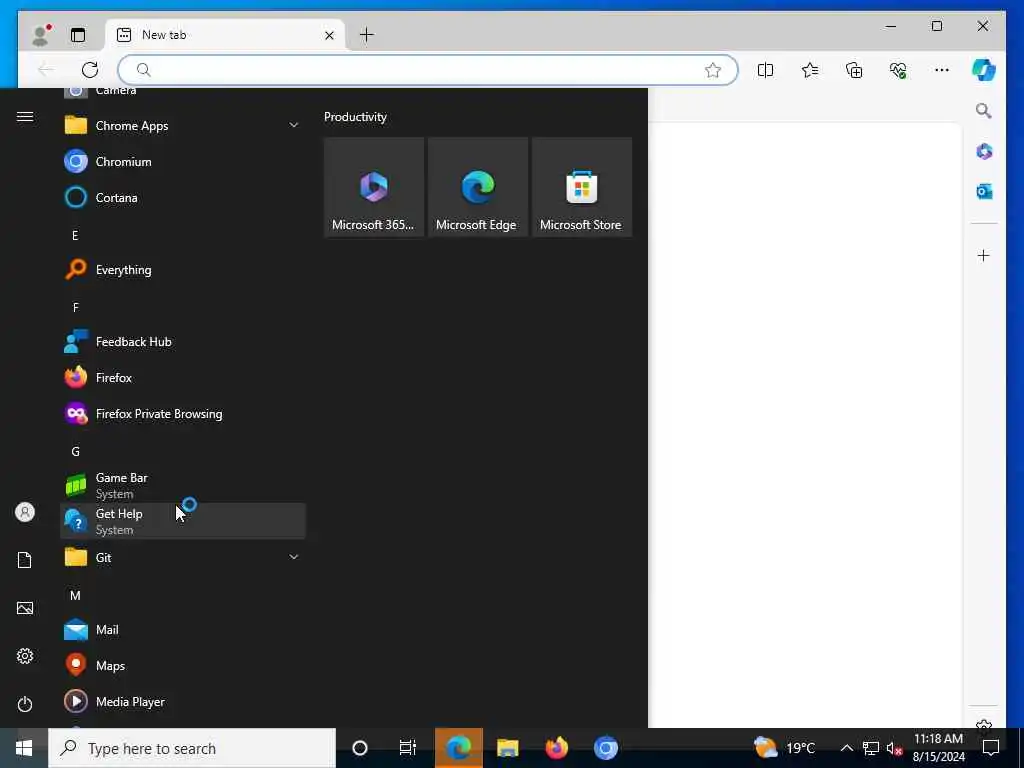Open Task View on the taskbar

tap(408, 748)
